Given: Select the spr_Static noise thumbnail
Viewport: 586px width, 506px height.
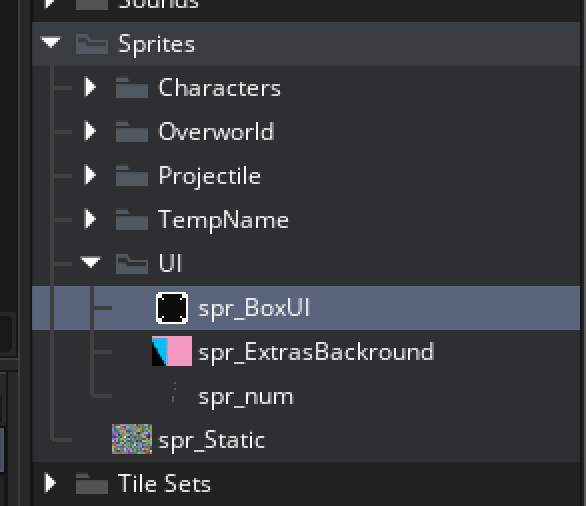Looking at the screenshot, I should (132, 439).
